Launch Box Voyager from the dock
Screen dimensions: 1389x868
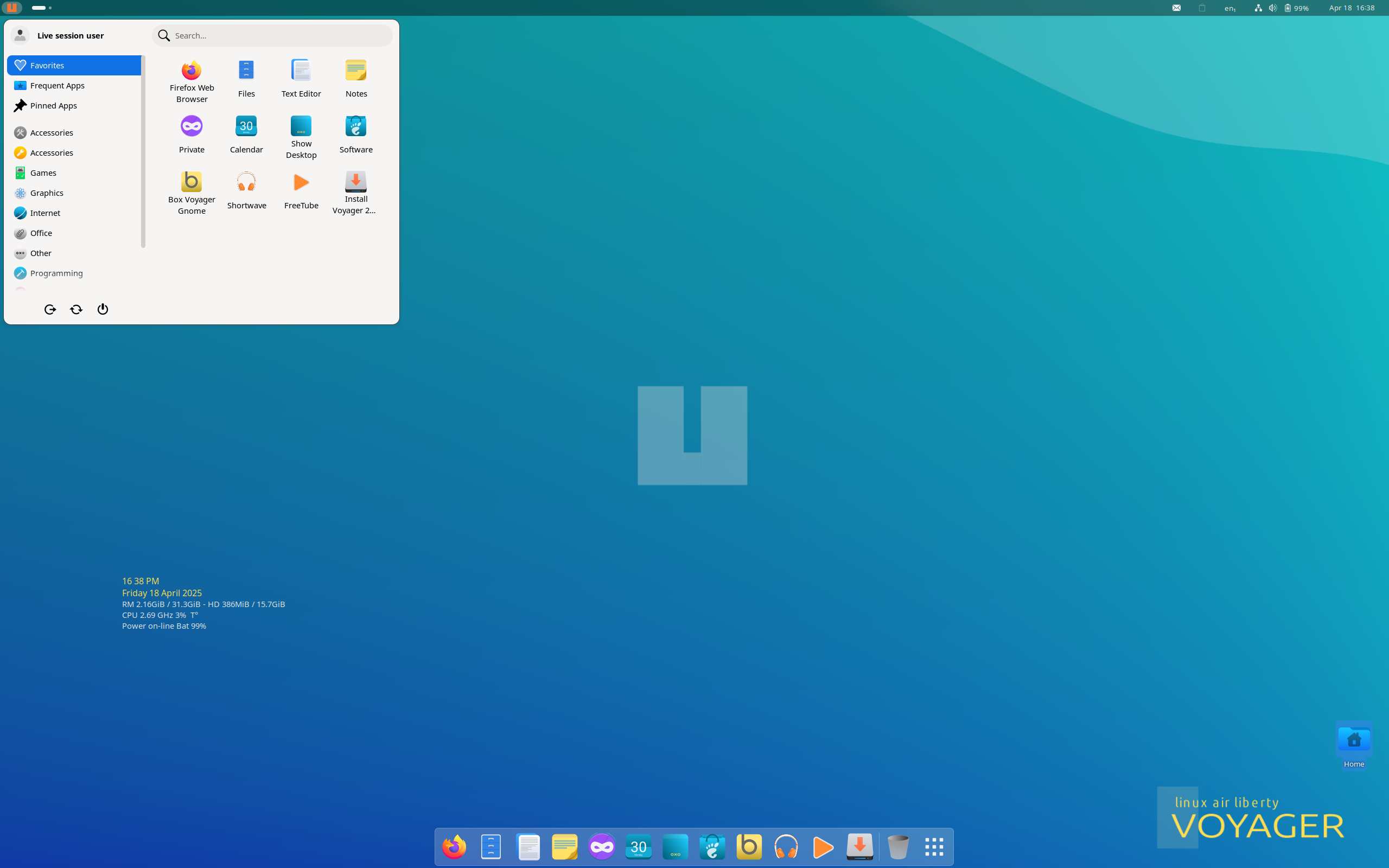749,847
